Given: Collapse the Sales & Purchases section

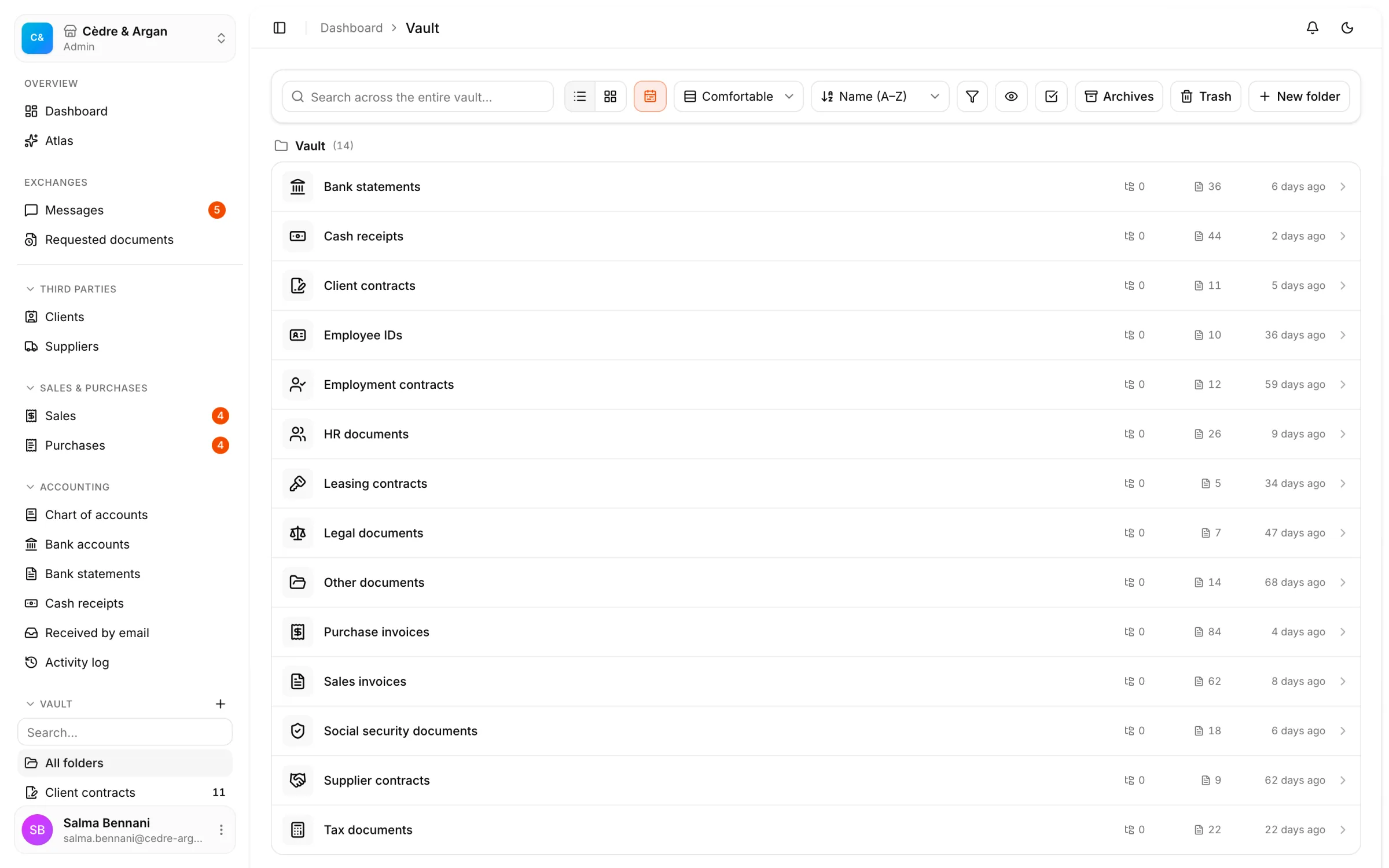Looking at the screenshot, I should coord(87,388).
